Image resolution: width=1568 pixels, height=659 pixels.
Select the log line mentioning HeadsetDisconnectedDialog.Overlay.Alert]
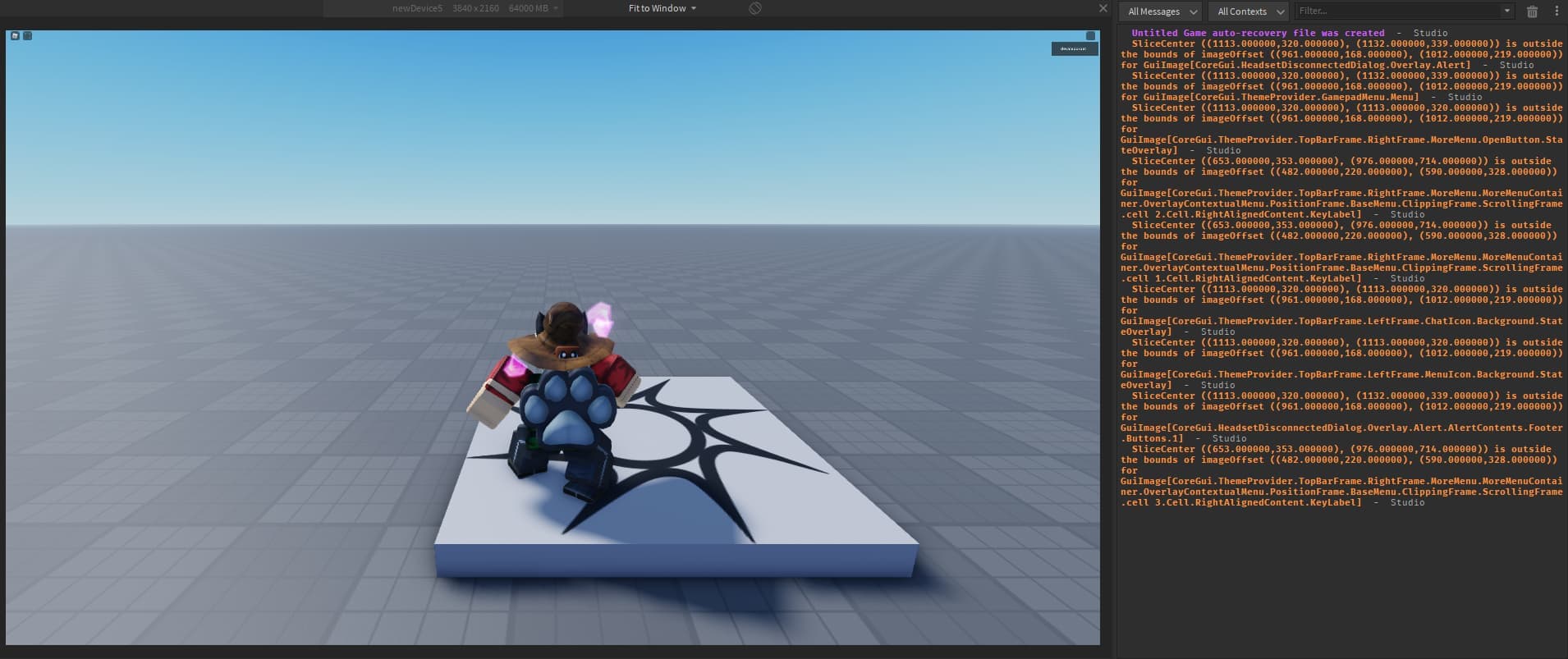click(1341, 54)
